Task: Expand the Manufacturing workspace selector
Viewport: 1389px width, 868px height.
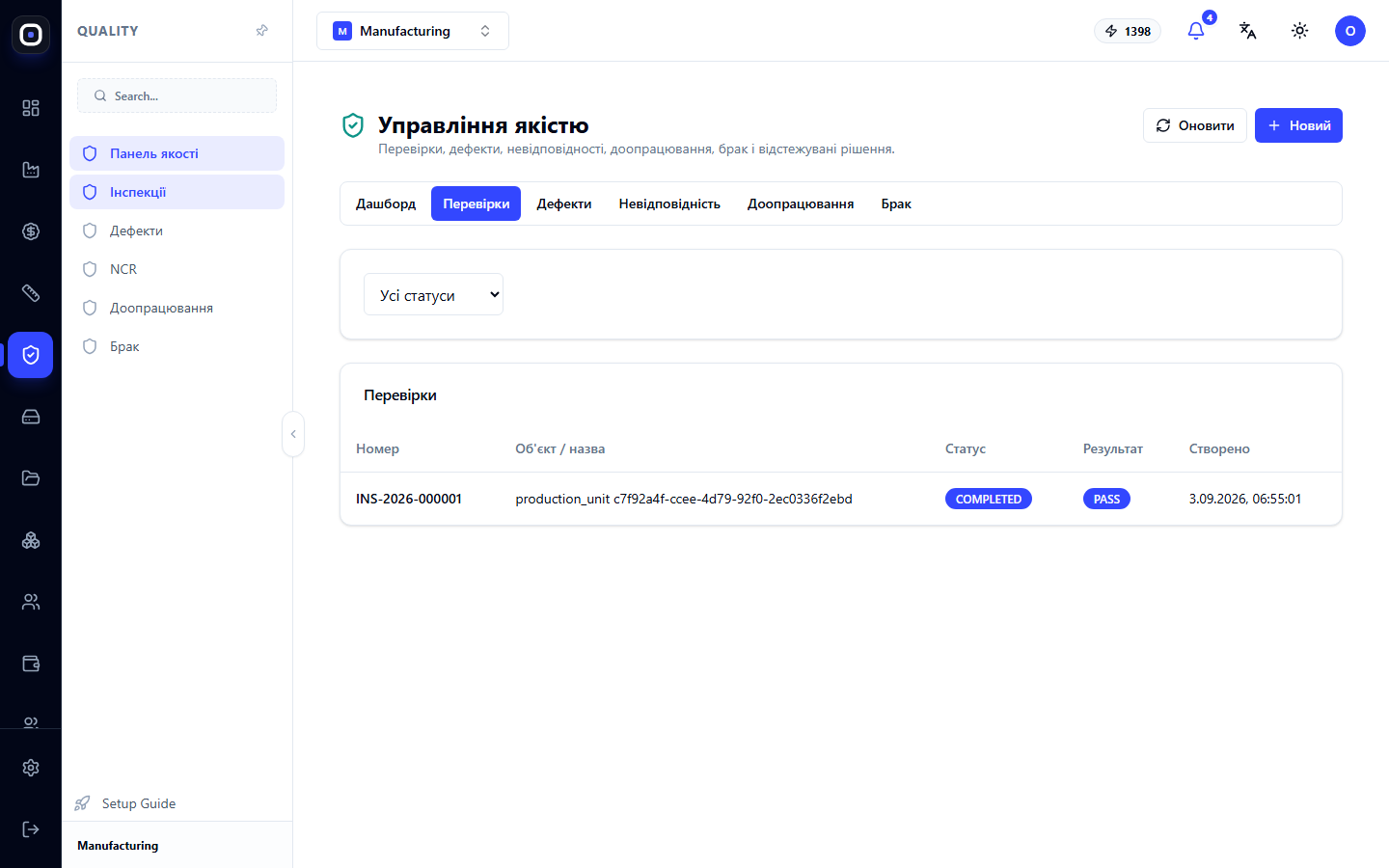Action: point(413,31)
